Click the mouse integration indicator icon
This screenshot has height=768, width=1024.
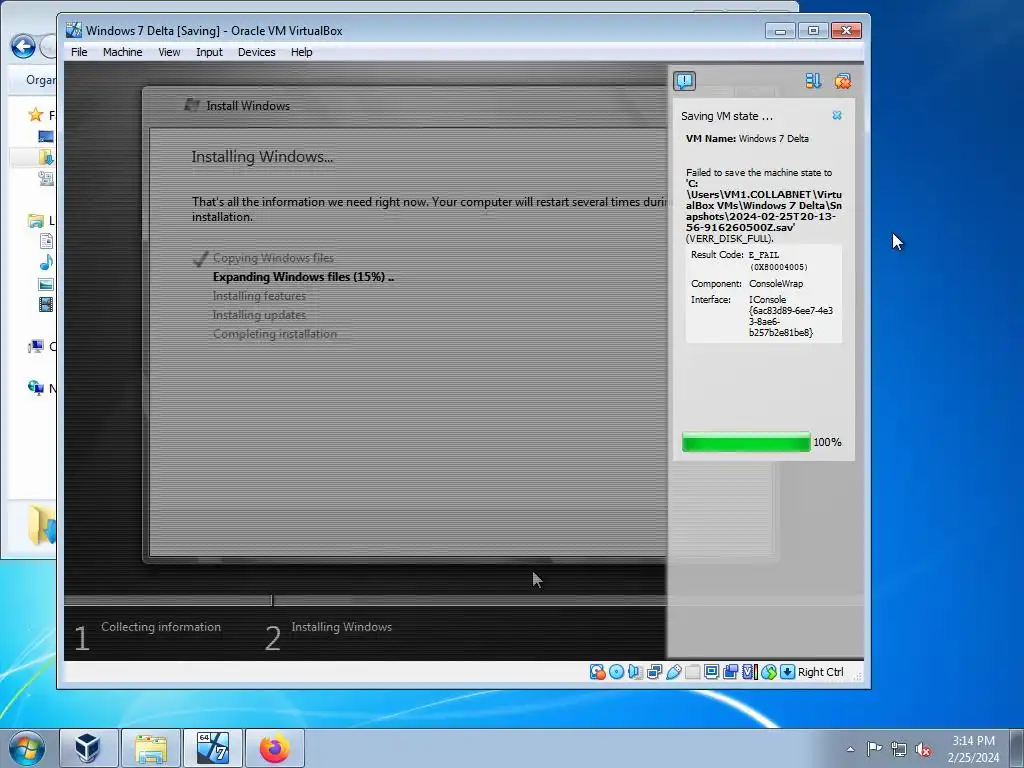coord(769,672)
